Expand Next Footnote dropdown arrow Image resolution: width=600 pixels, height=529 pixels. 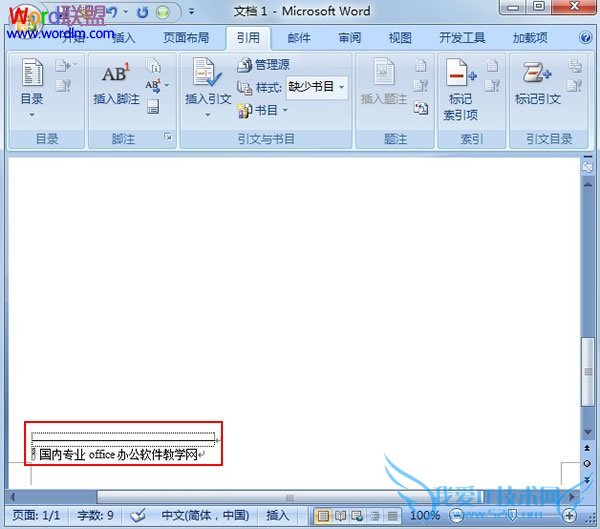(167, 85)
